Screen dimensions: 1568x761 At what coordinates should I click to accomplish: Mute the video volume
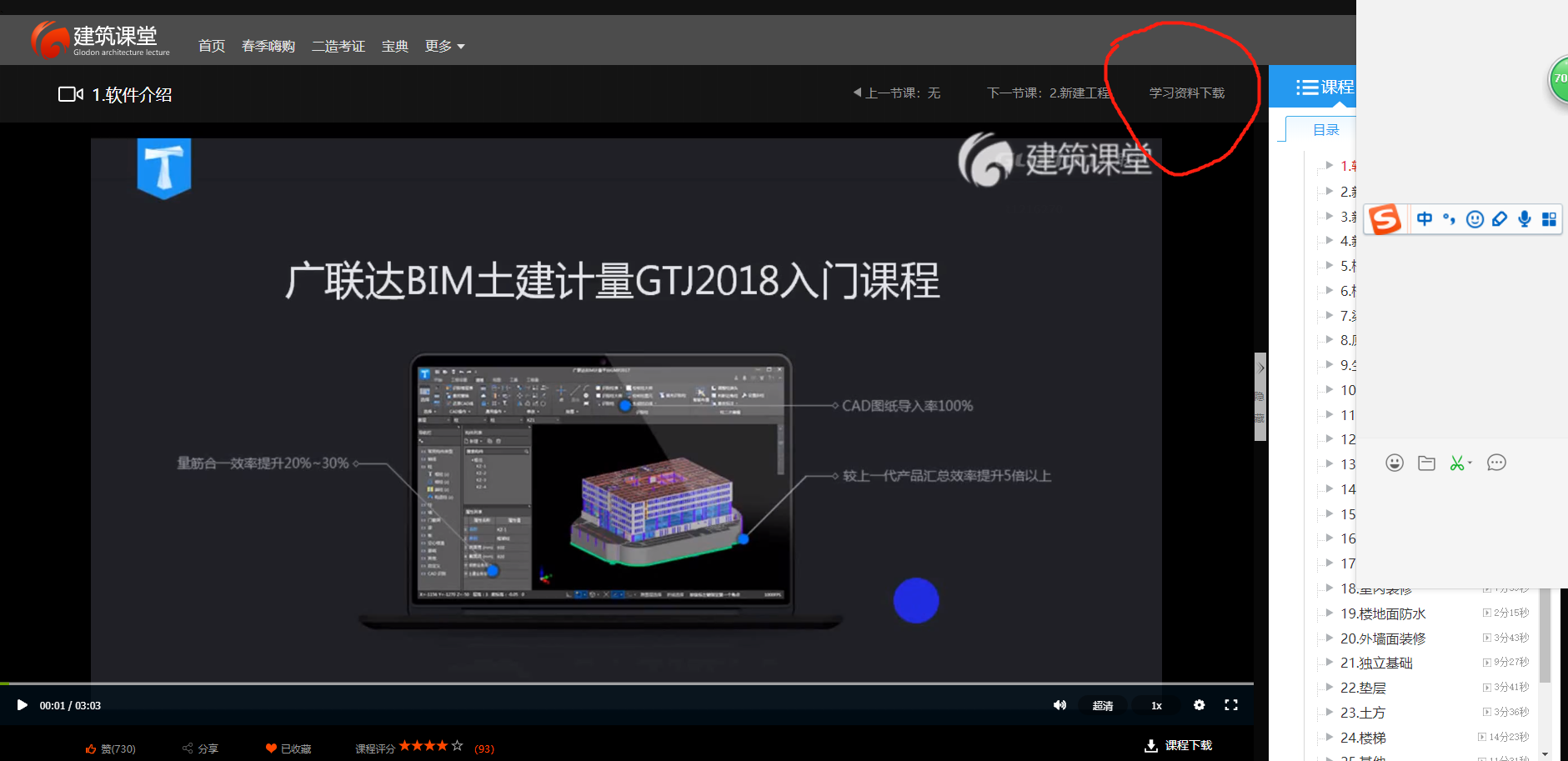pyautogui.click(x=1060, y=705)
